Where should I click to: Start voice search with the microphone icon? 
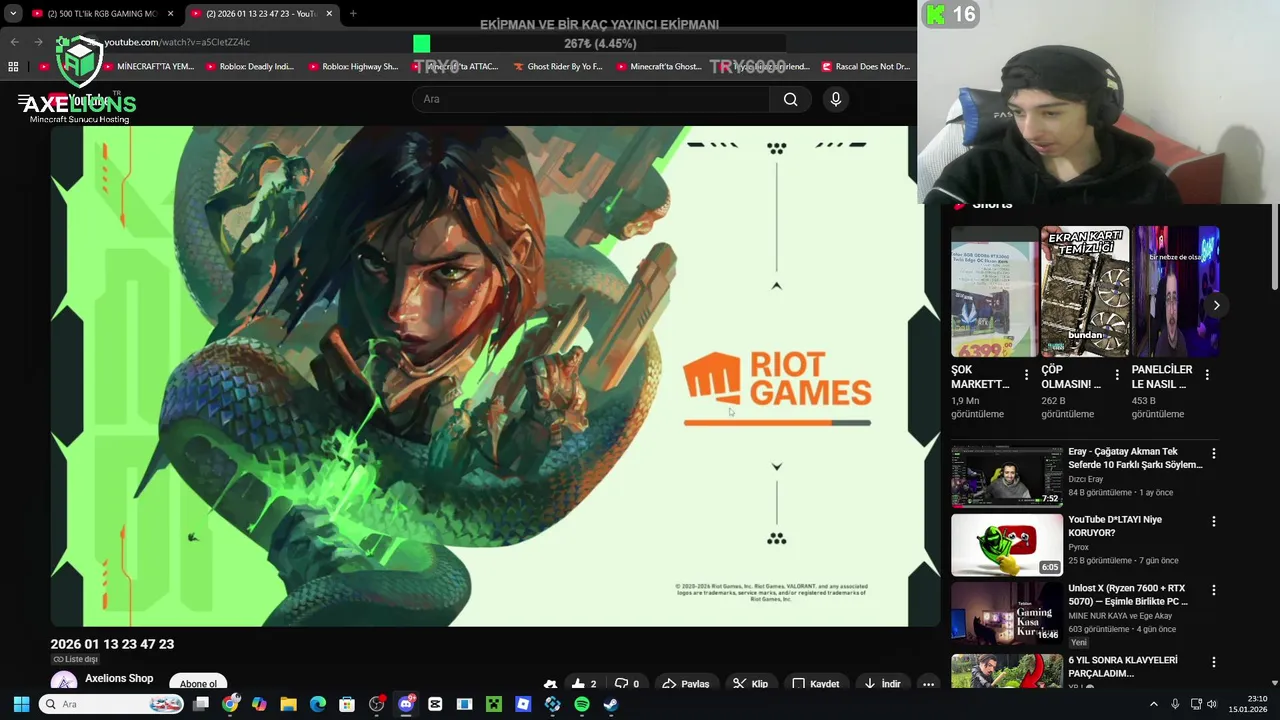tap(836, 99)
